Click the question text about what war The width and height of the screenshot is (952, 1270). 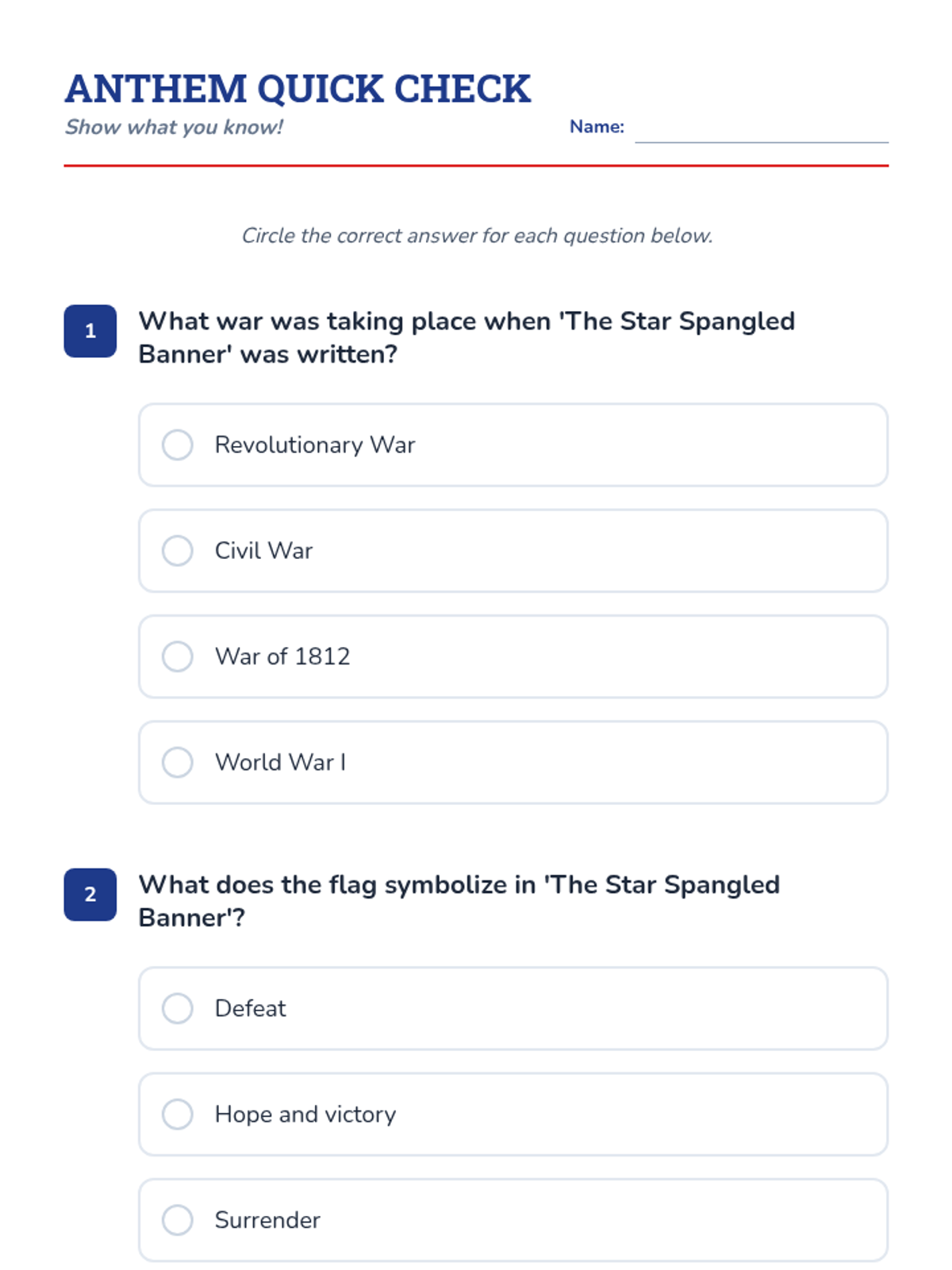tap(466, 337)
